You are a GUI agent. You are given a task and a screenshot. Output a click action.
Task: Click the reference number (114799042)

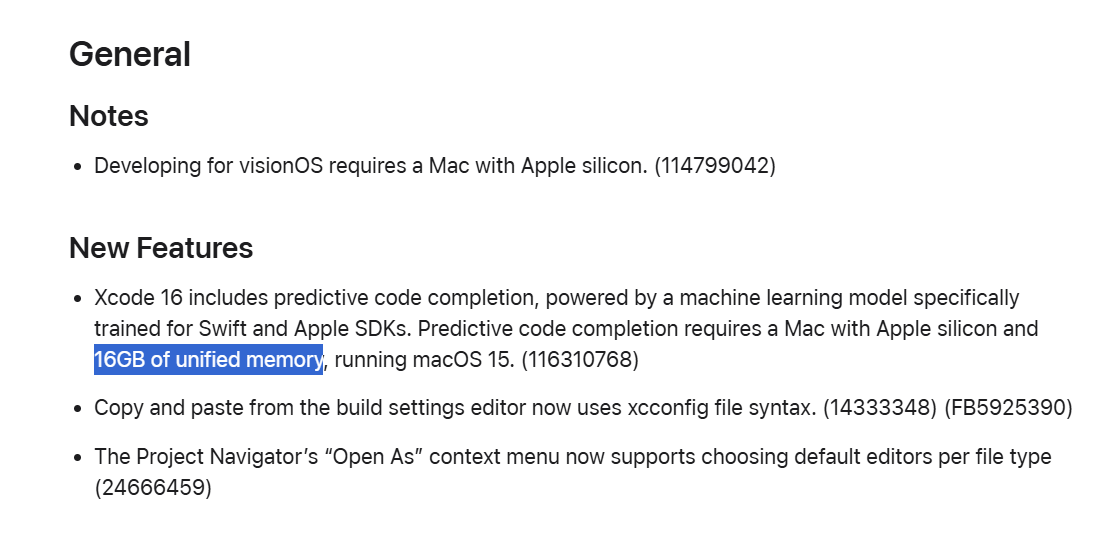coord(714,166)
